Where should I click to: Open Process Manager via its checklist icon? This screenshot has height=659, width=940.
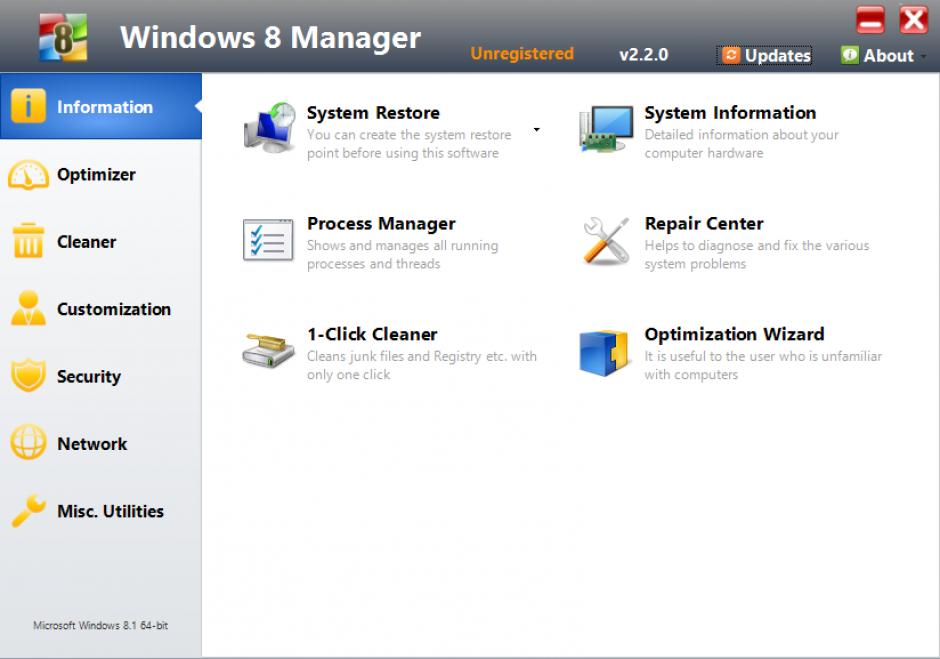click(268, 240)
